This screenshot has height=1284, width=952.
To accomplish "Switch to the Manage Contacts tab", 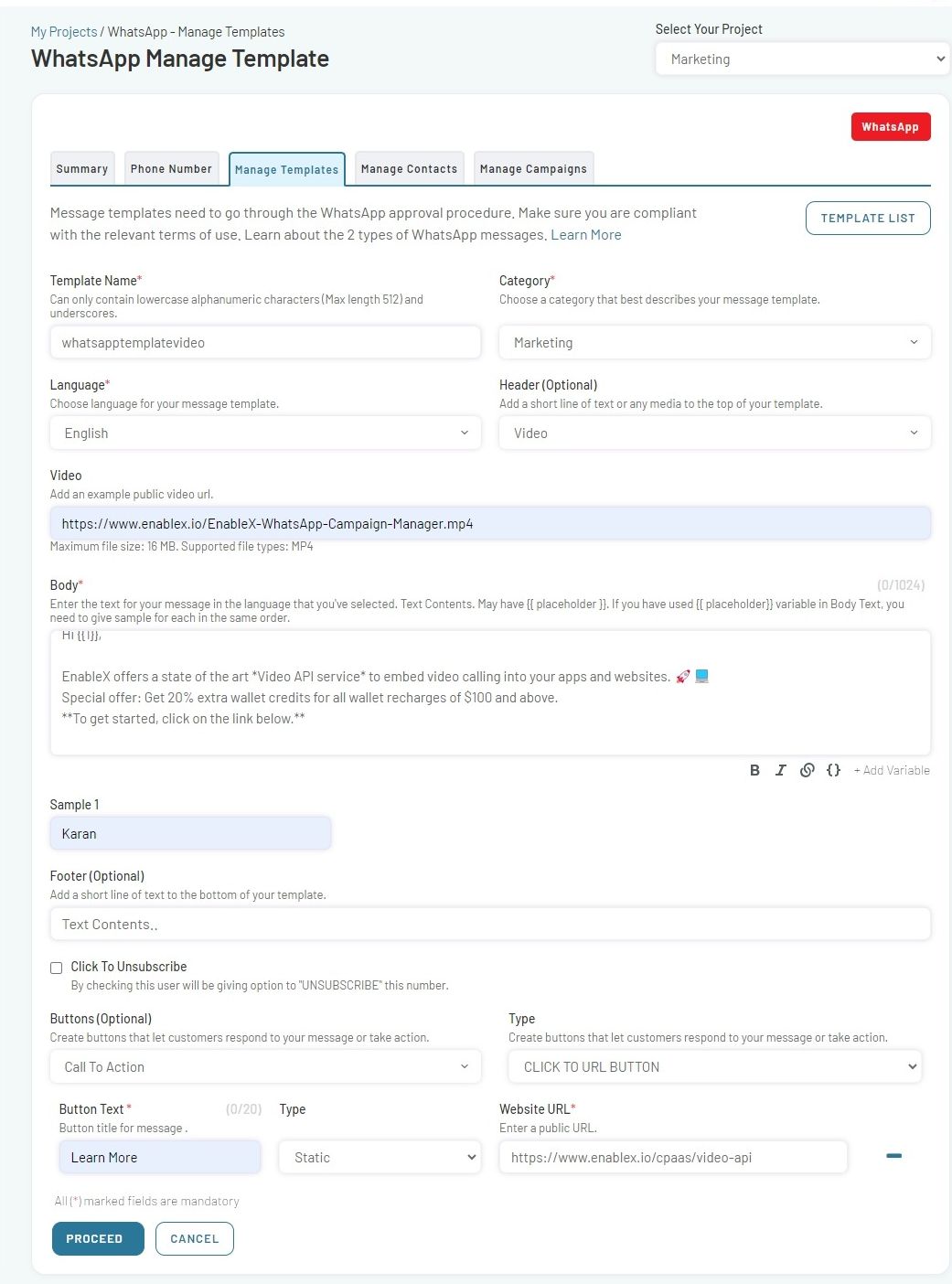I will tap(409, 169).
